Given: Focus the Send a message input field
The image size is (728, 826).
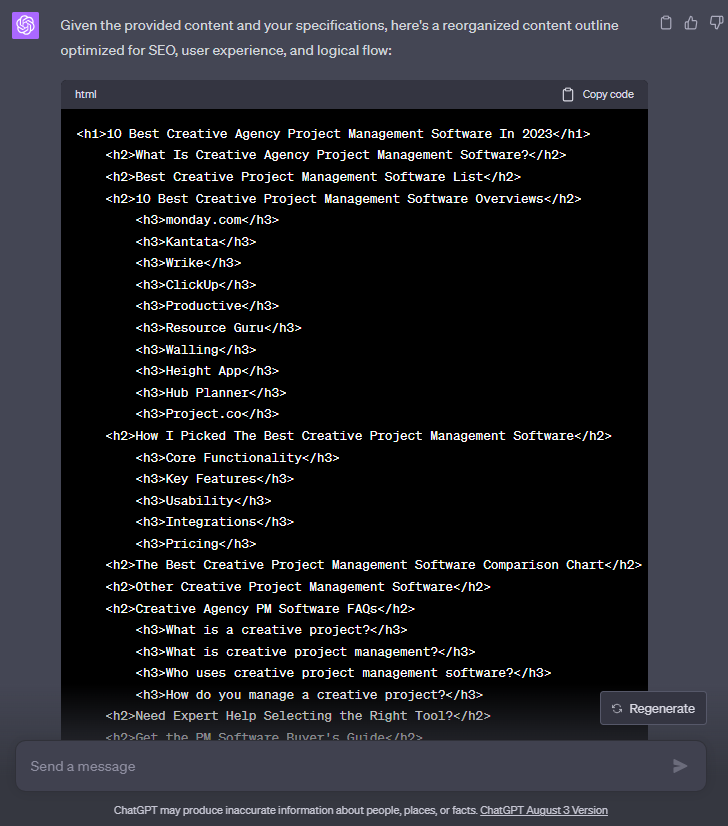Looking at the screenshot, I should click(x=340, y=766).
